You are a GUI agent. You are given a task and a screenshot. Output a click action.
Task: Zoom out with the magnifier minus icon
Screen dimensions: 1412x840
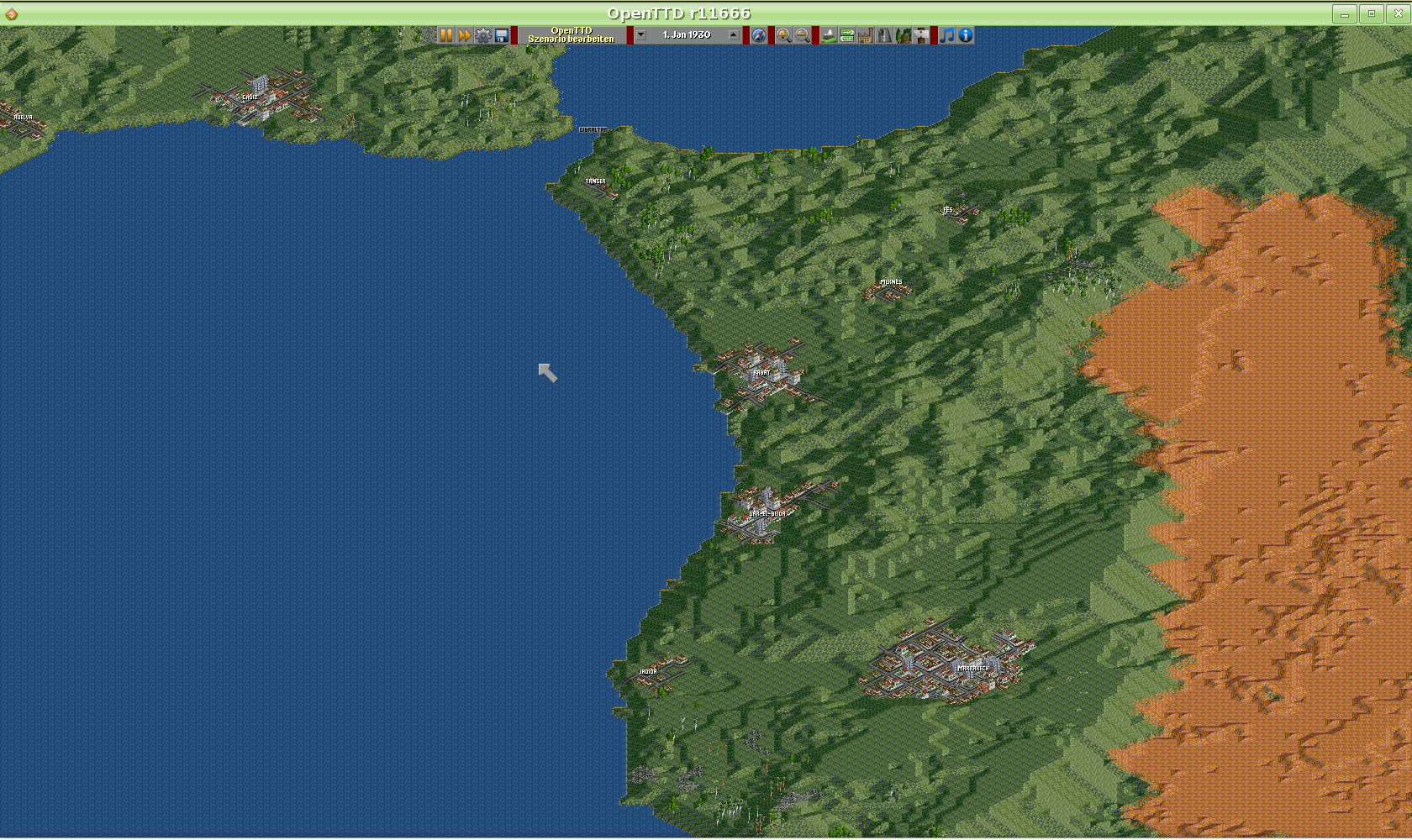coord(803,35)
